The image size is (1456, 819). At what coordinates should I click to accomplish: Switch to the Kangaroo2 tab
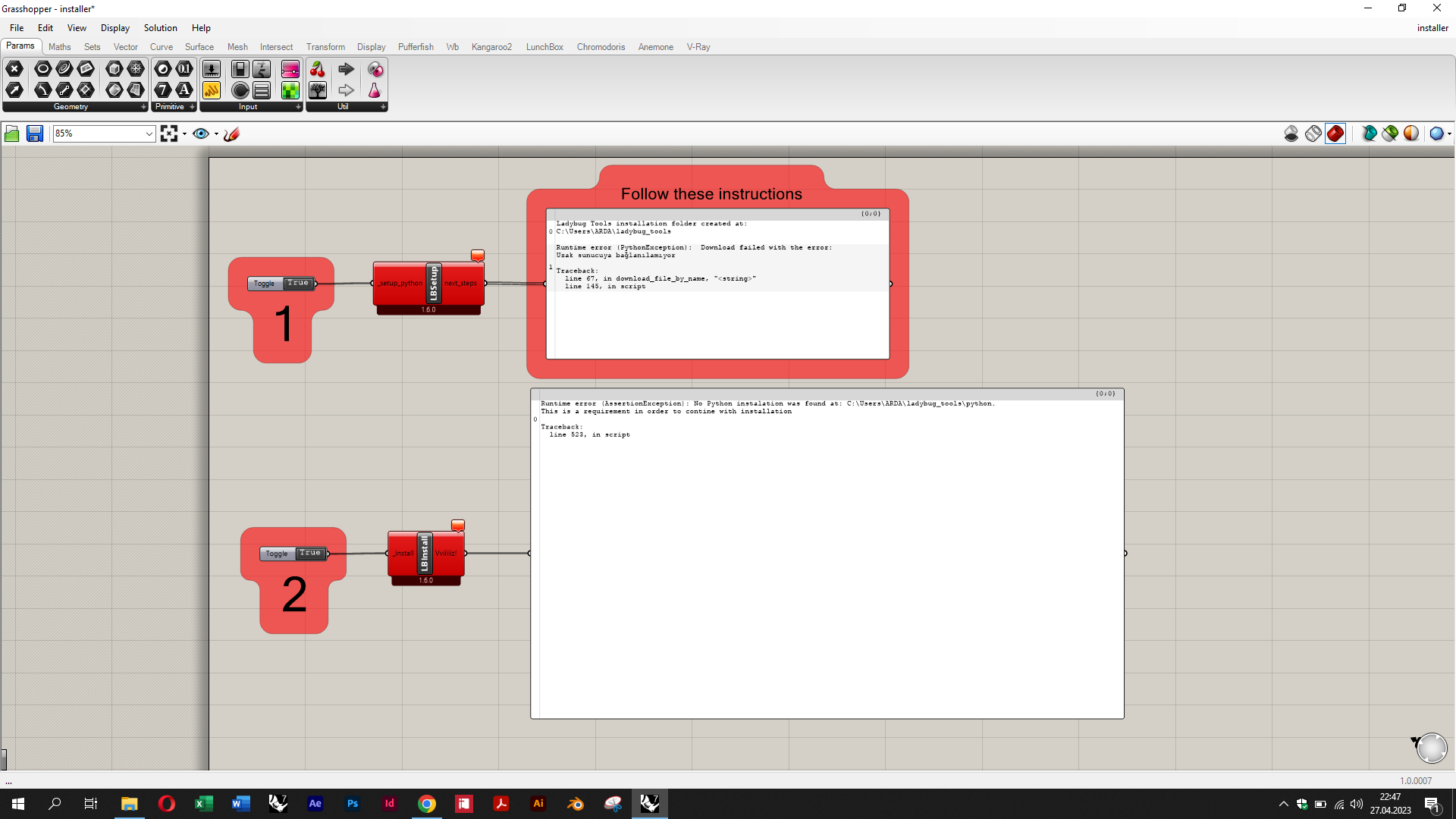tap(491, 47)
